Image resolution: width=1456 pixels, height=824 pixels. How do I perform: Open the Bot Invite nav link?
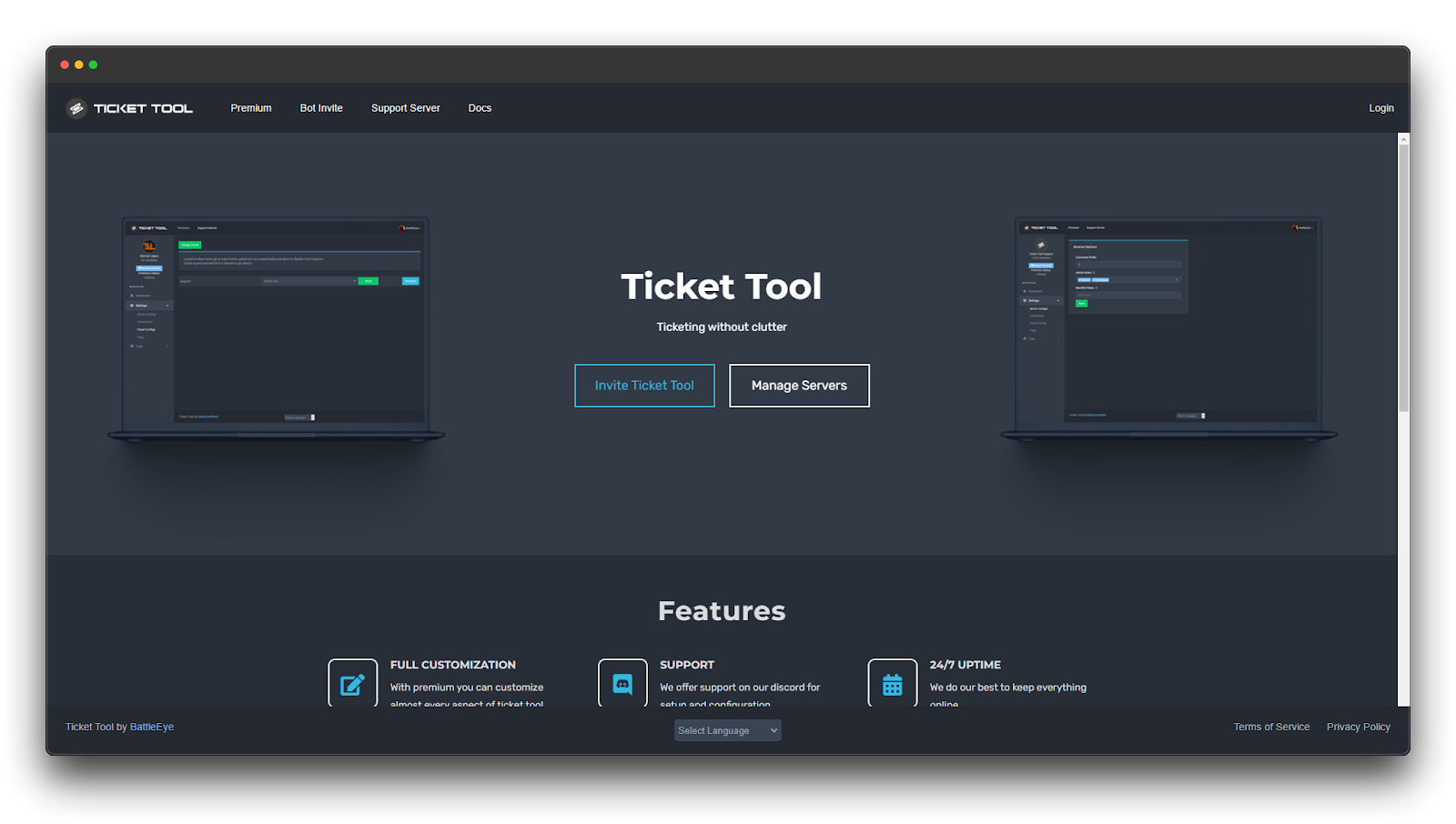[321, 108]
